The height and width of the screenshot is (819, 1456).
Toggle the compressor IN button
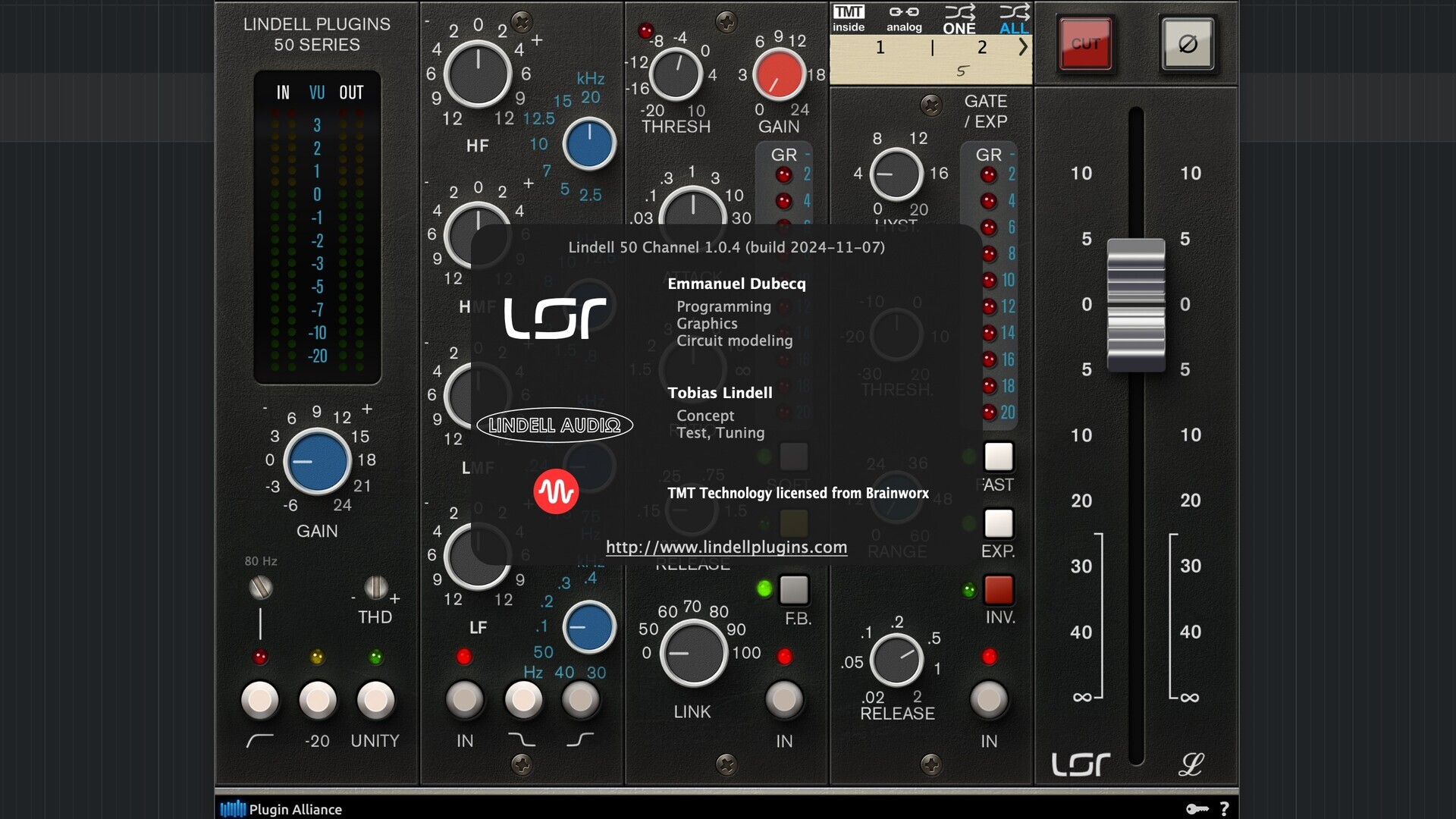784,700
